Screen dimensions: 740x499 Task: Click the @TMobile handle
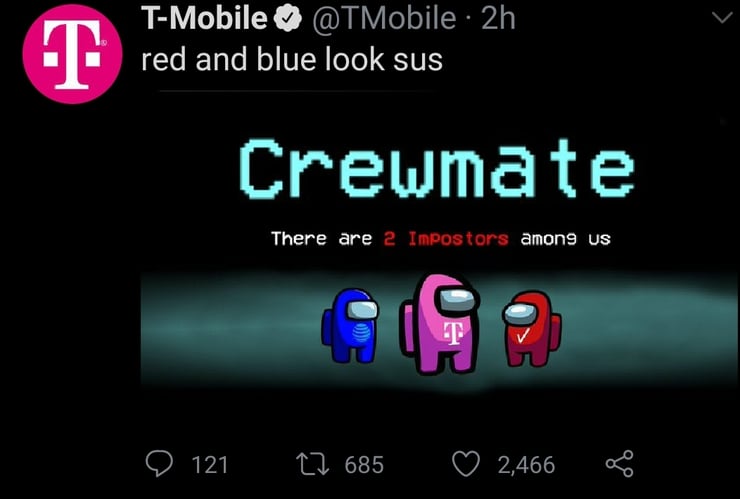click(x=384, y=19)
